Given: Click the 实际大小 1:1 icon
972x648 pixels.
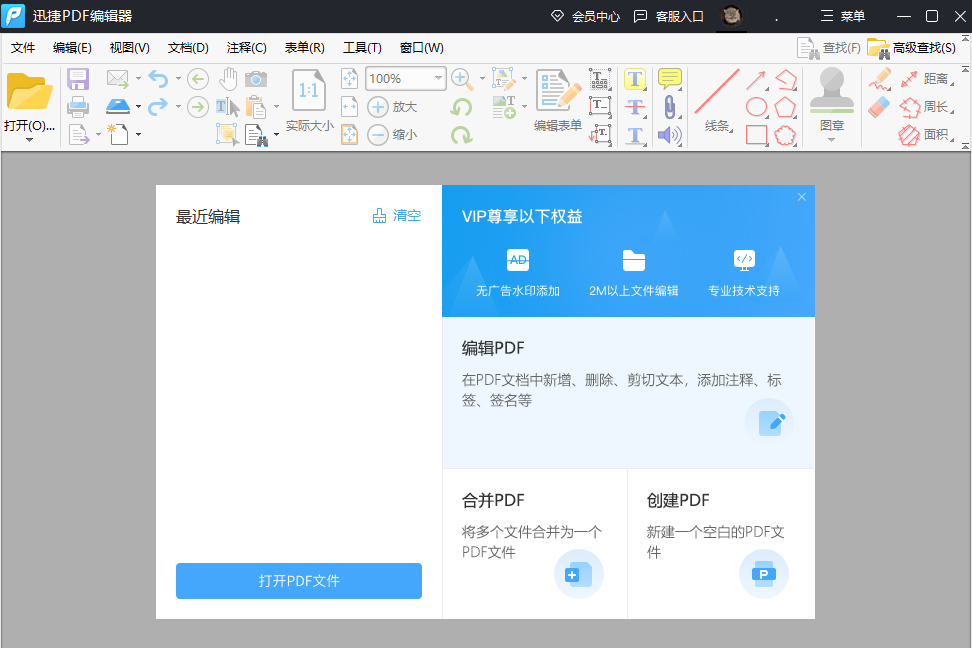Looking at the screenshot, I should coord(309,92).
